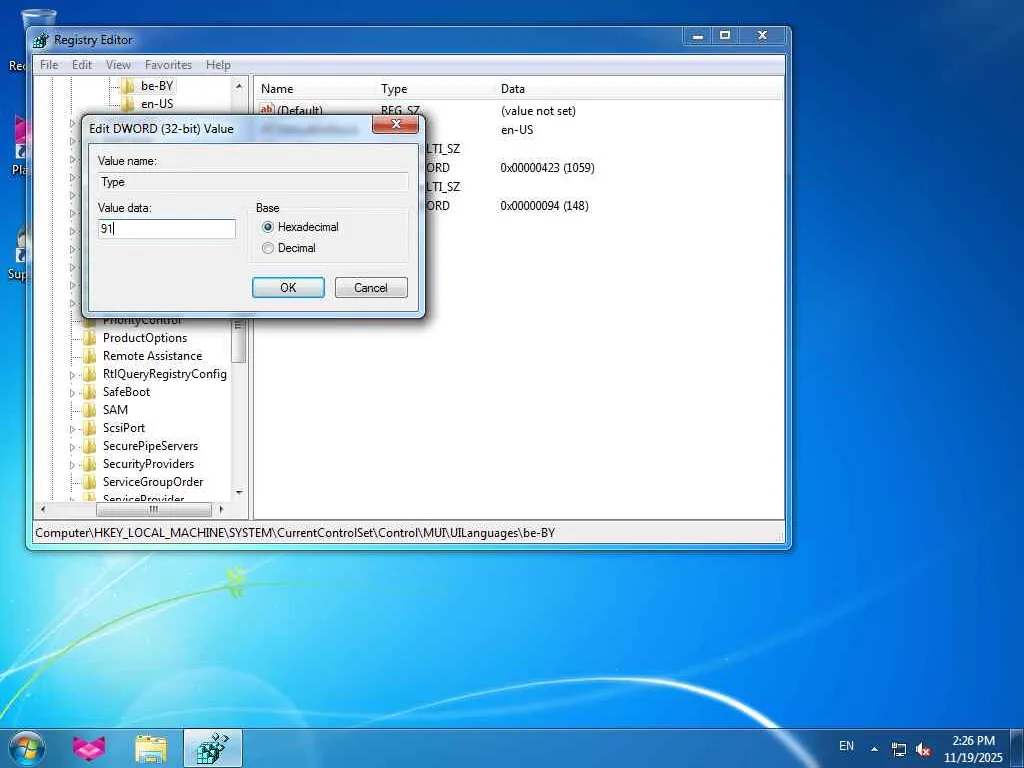Show hidden system tray icons
The height and width of the screenshot is (768, 1024).
click(x=874, y=748)
